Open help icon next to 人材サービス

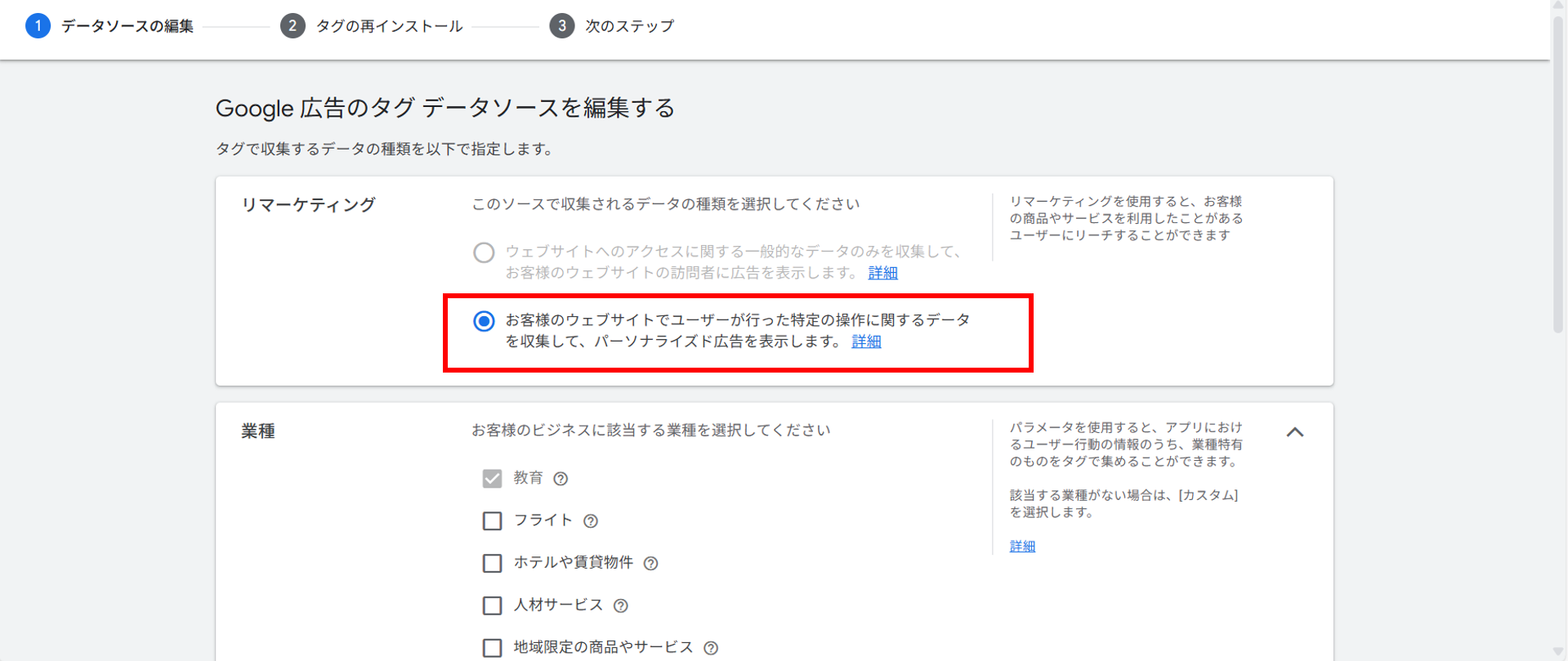[x=621, y=606]
